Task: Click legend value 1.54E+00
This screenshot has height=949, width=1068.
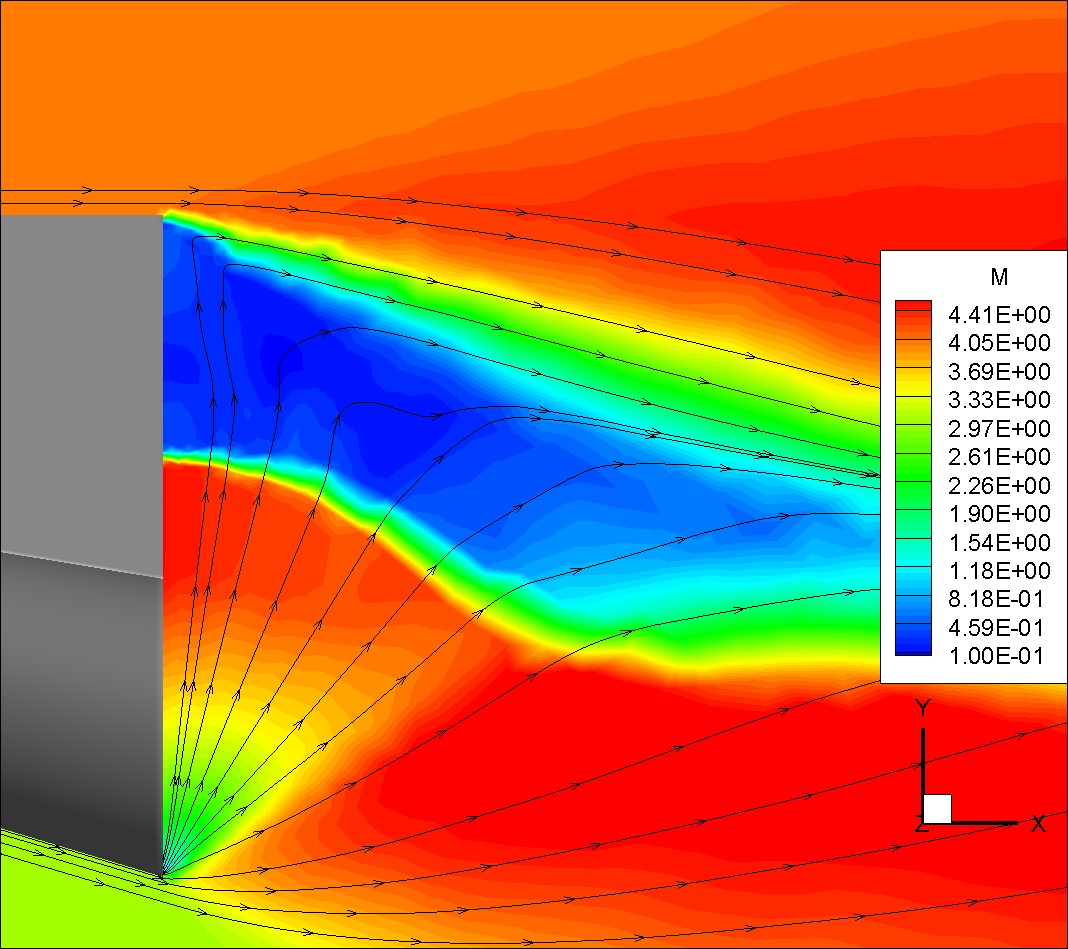Action: (999, 542)
